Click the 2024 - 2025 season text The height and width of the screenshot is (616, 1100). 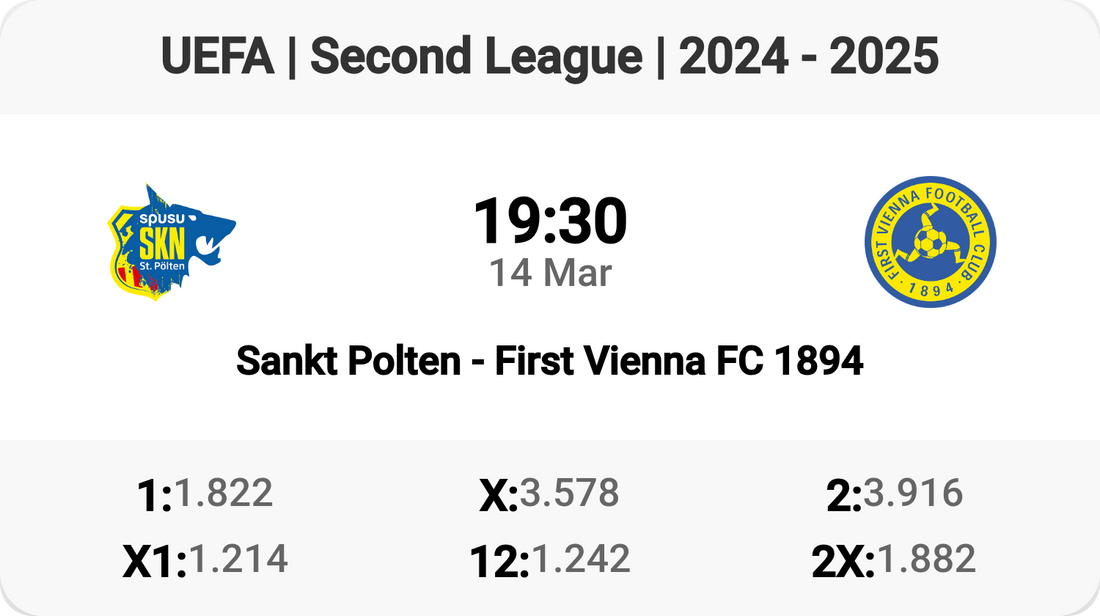tap(808, 58)
